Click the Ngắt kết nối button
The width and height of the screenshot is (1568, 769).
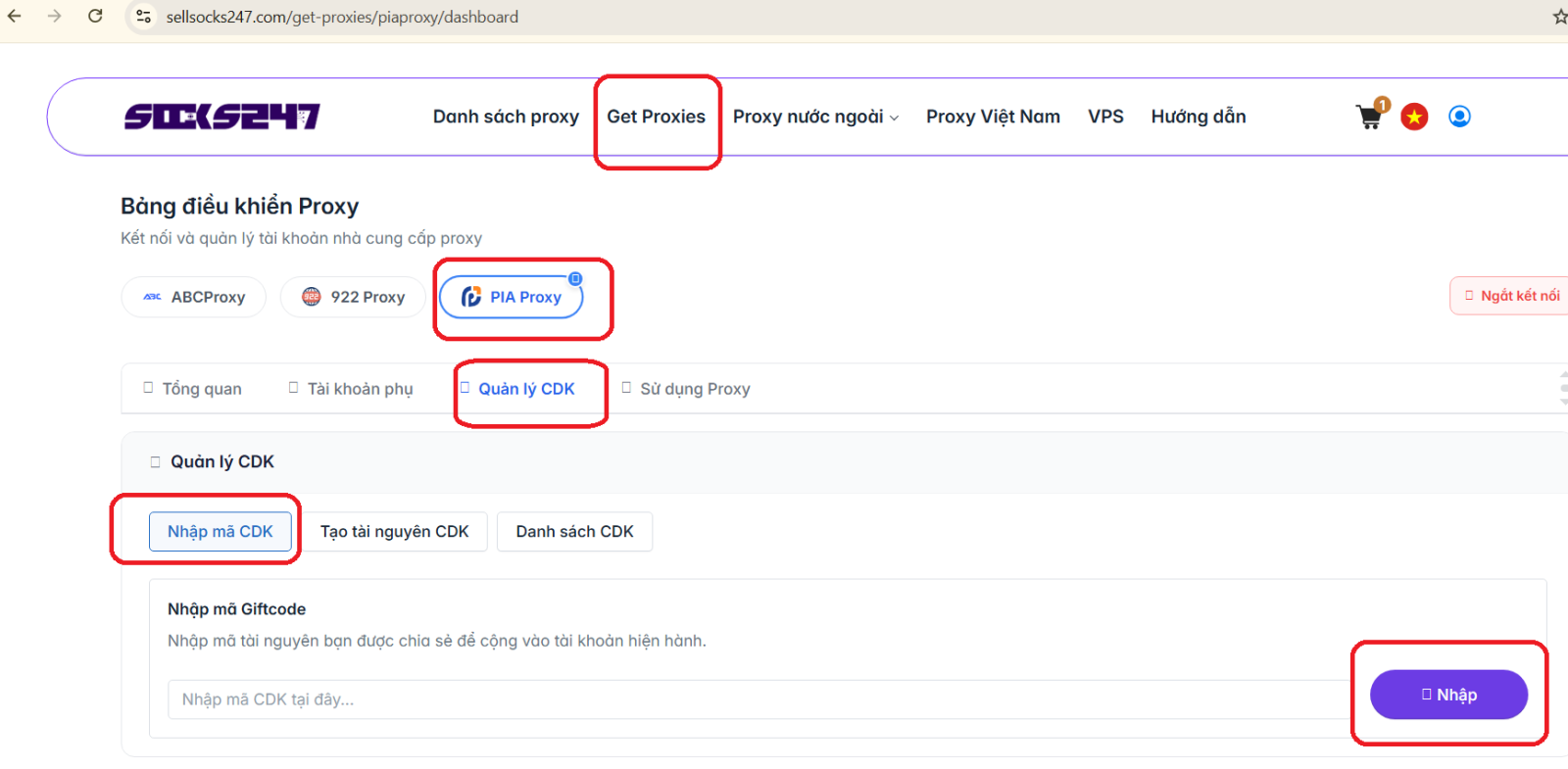[1514, 296]
